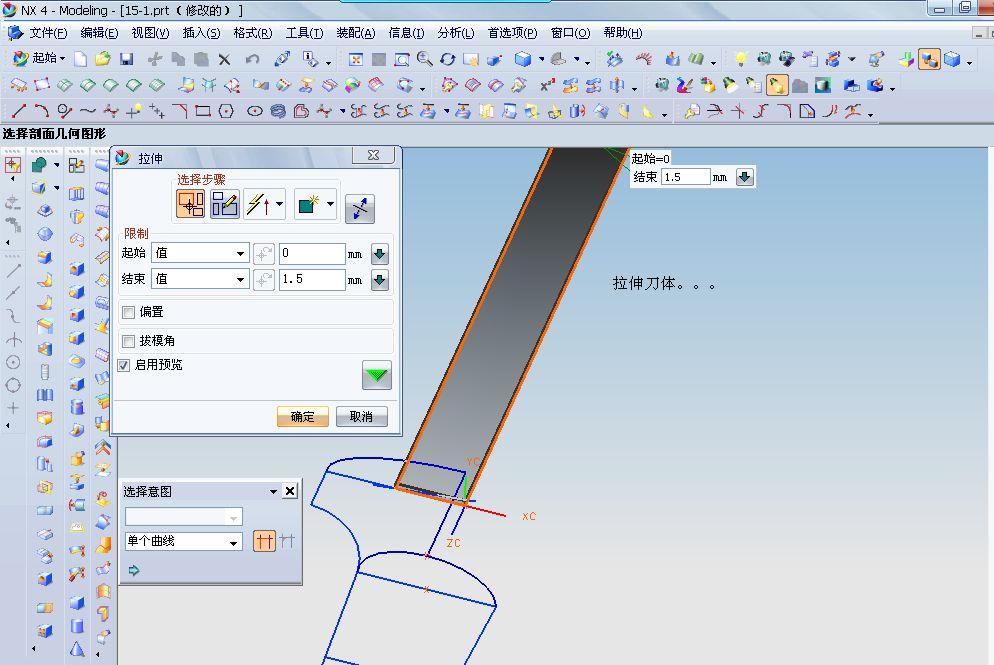994x665 pixels.
Task: Open the boolean type options arrow
Action: tap(330, 204)
